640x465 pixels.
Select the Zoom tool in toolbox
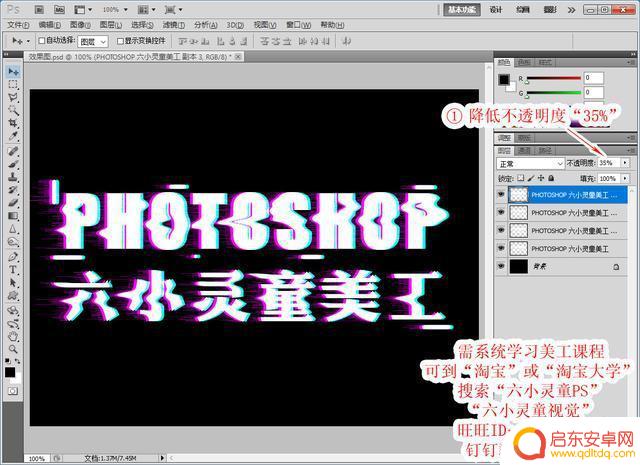point(13,349)
